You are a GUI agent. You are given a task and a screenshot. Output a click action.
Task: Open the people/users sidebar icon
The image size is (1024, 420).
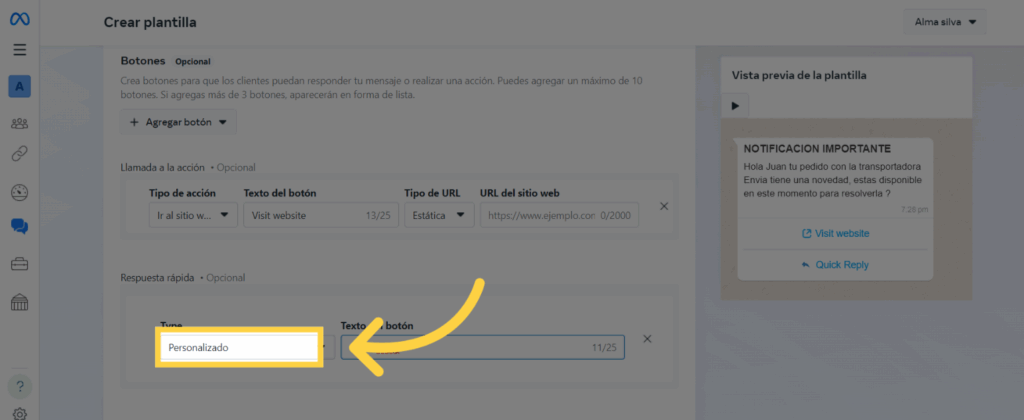[x=20, y=124]
